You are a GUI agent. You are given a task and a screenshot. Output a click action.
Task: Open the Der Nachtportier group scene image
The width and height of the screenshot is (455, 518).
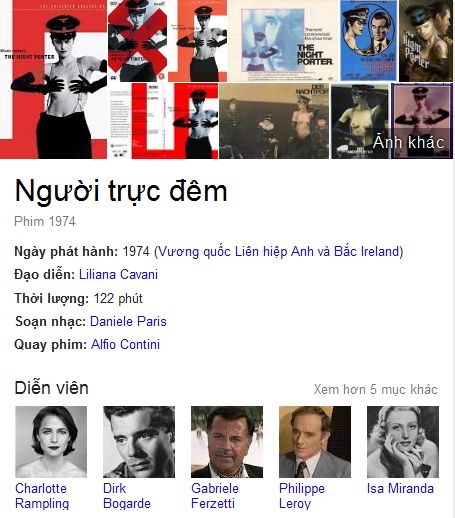(274, 121)
